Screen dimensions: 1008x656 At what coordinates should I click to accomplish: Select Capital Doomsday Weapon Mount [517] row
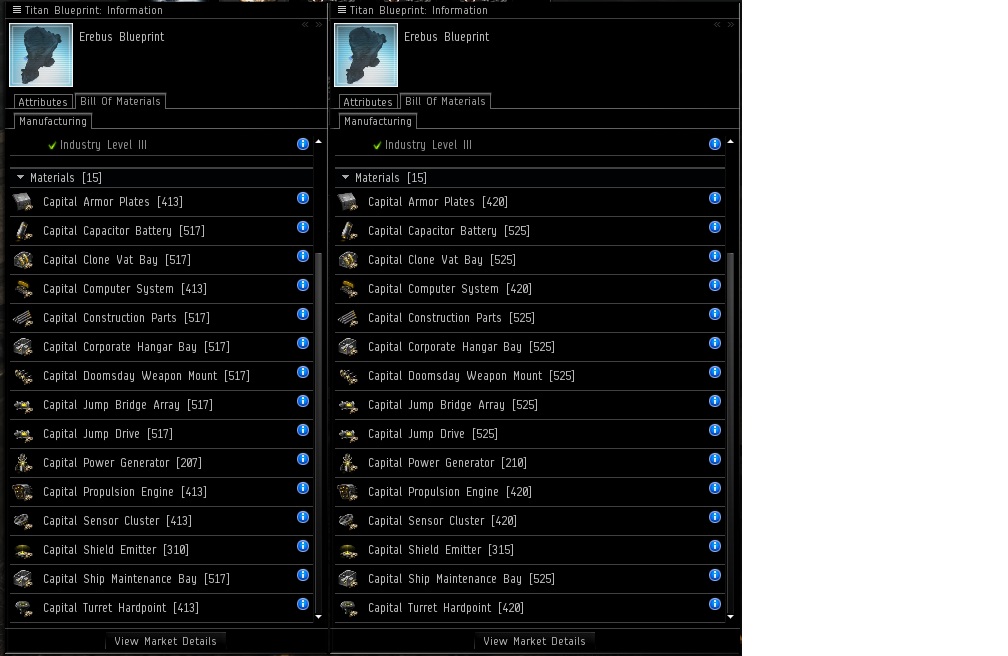click(x=161, y=376)
